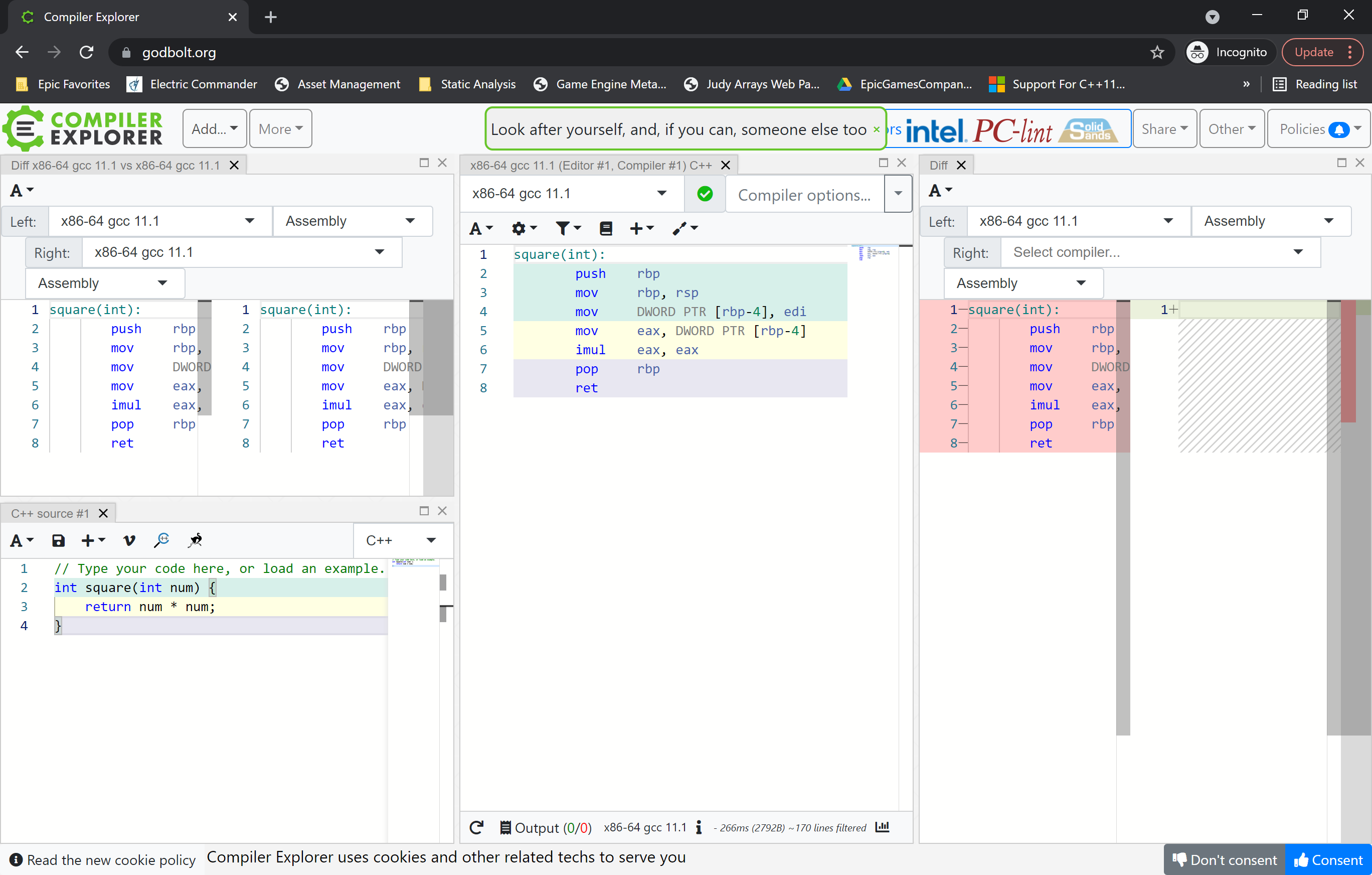Viewport: 1372px width, 875px height.
Task: Toggle Vim mode with V icon
Action: [129, 540]
